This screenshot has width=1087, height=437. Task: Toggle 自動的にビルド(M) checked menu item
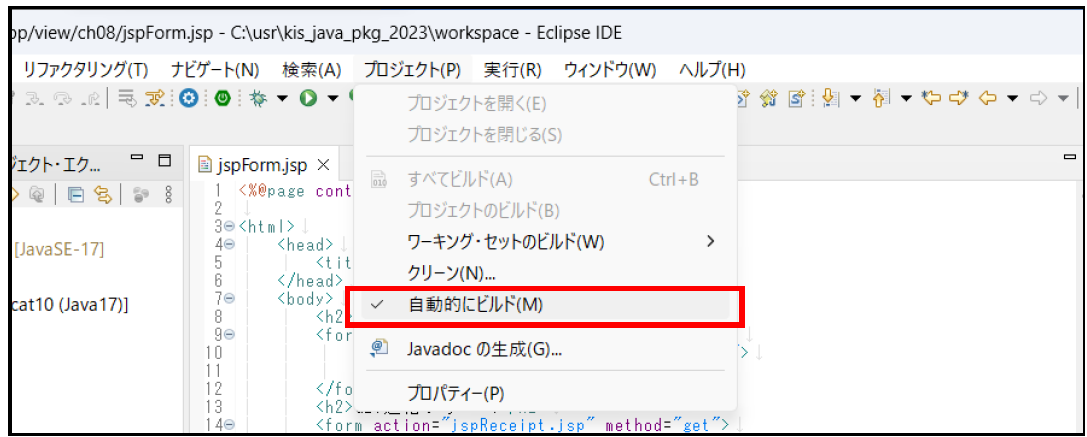(475, 306)
